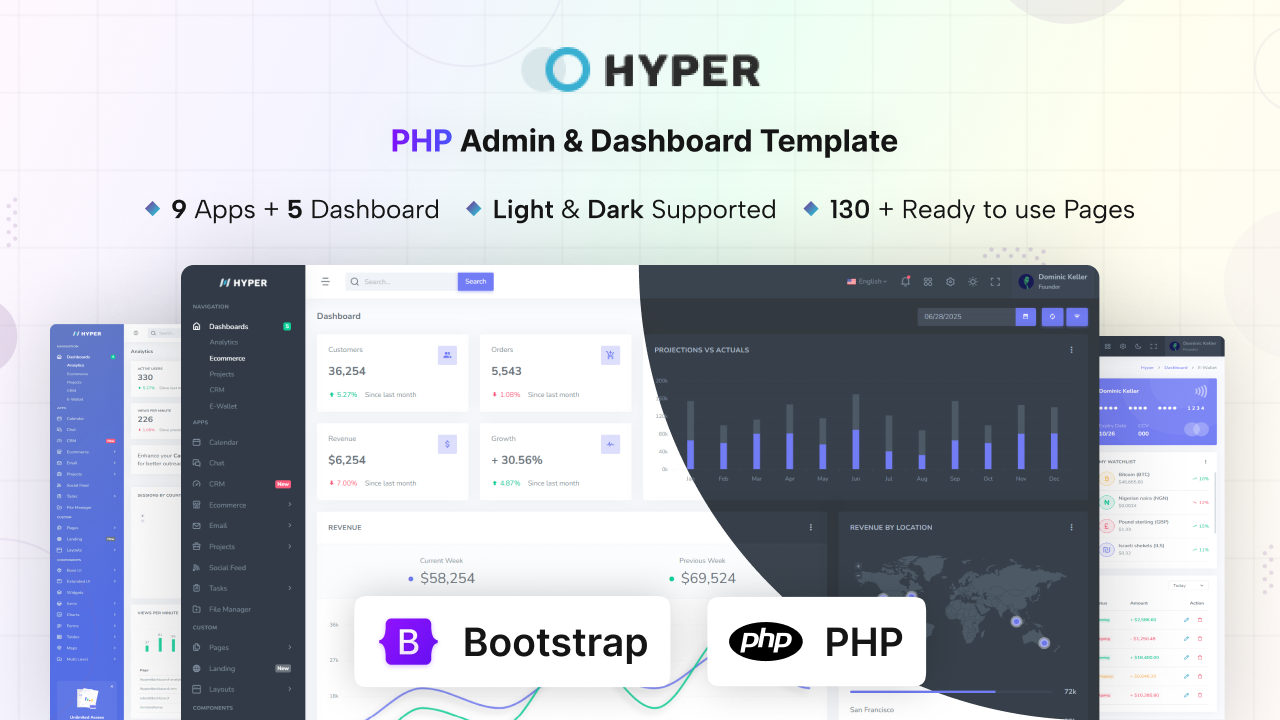Enter fullscreen from the dark topbar
Viewport: 1280px width, 720px height.
995,282
